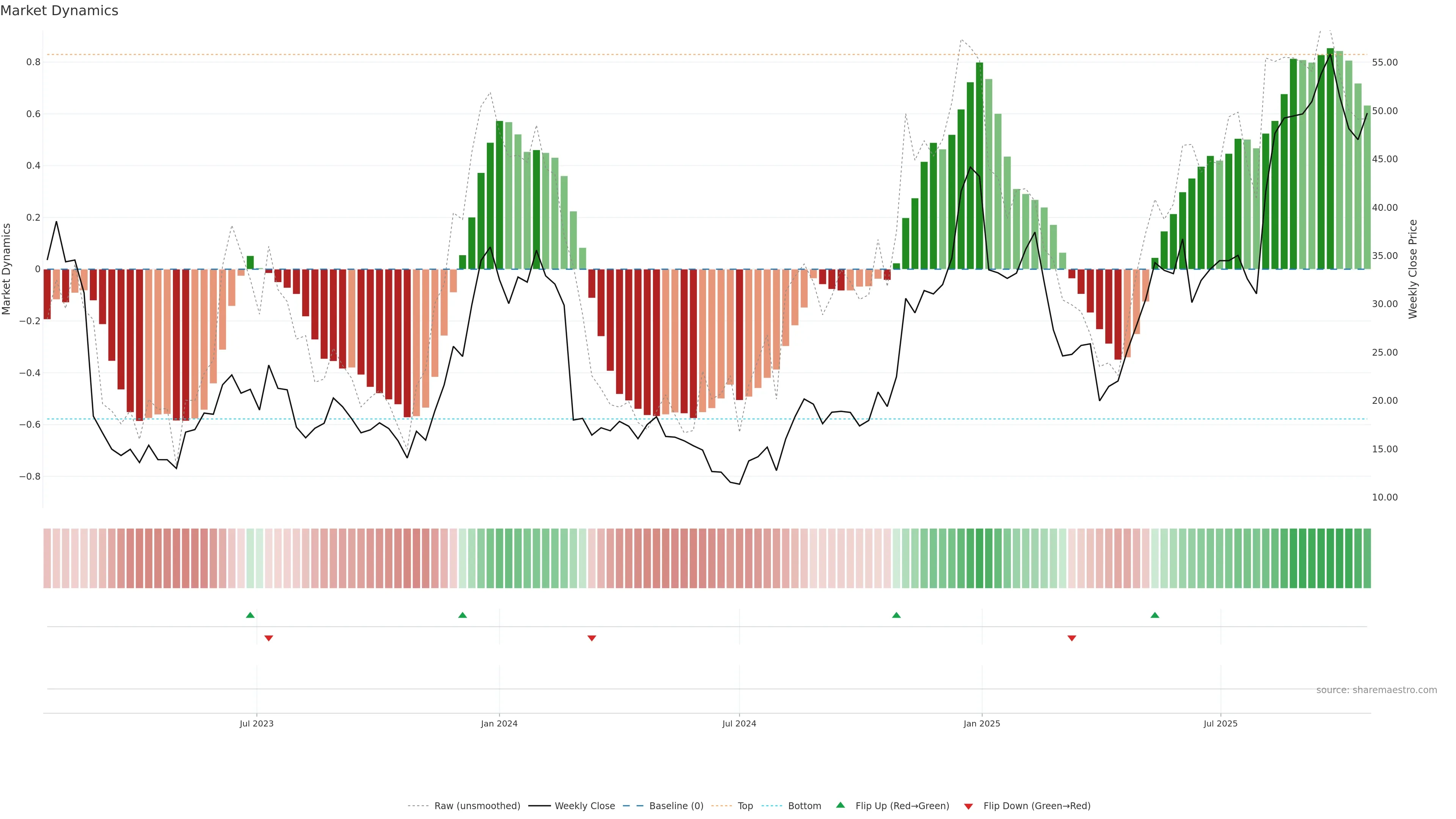This screenshot has height=819, width=1456.
Task: Click the red flip-down marker after Jan 2024
Action: (592, 638)
